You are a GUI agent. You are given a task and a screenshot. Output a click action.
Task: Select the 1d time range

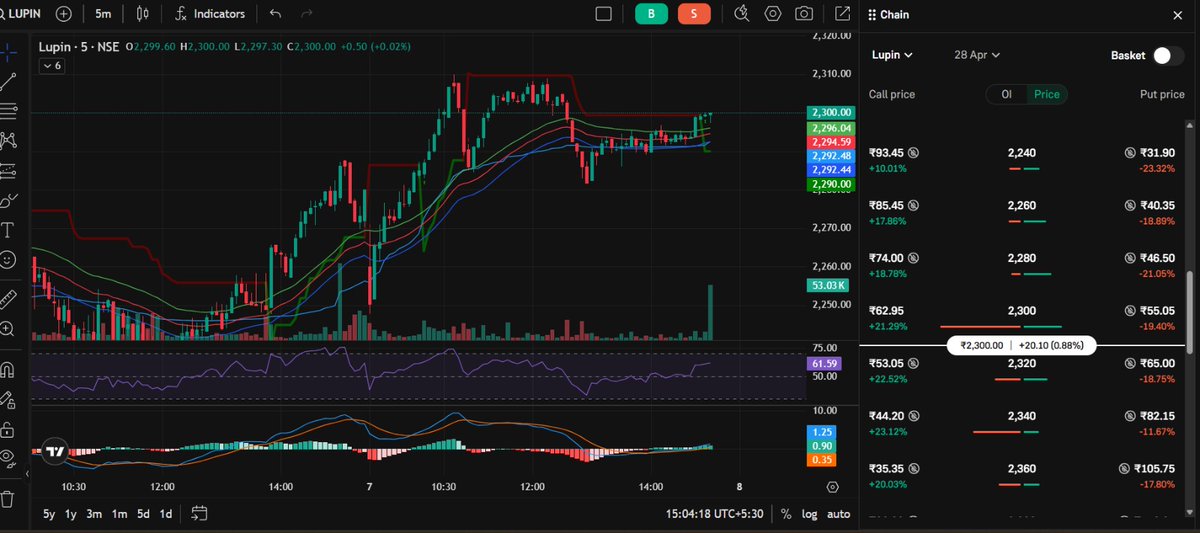pos(166,514)
